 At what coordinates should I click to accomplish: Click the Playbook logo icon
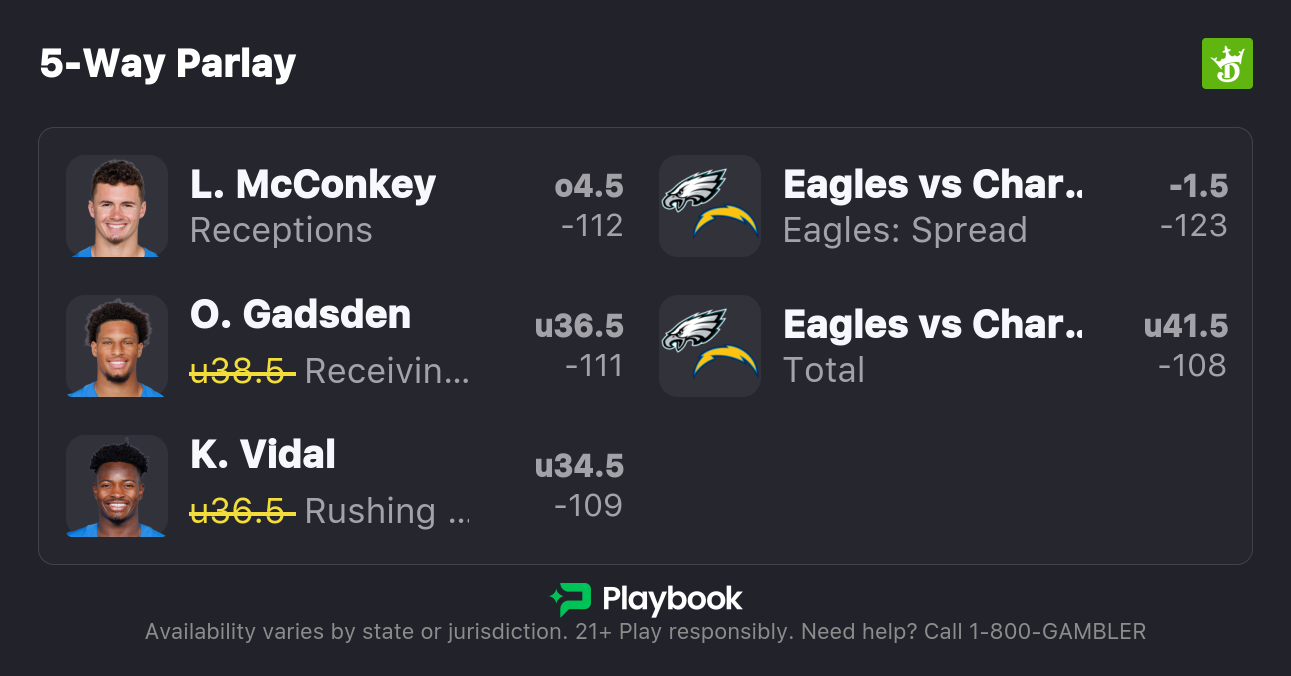(571, 599)
